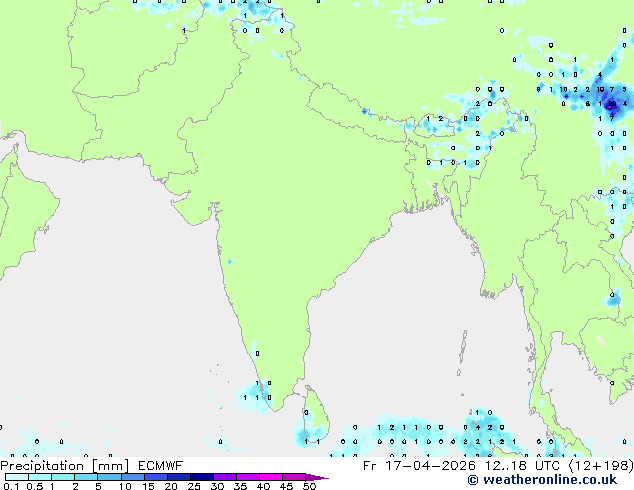The width and height of the screenshot is (634, 490).
Task: Select the 45–50 mm legend swatch
Action: coord(294,477)
